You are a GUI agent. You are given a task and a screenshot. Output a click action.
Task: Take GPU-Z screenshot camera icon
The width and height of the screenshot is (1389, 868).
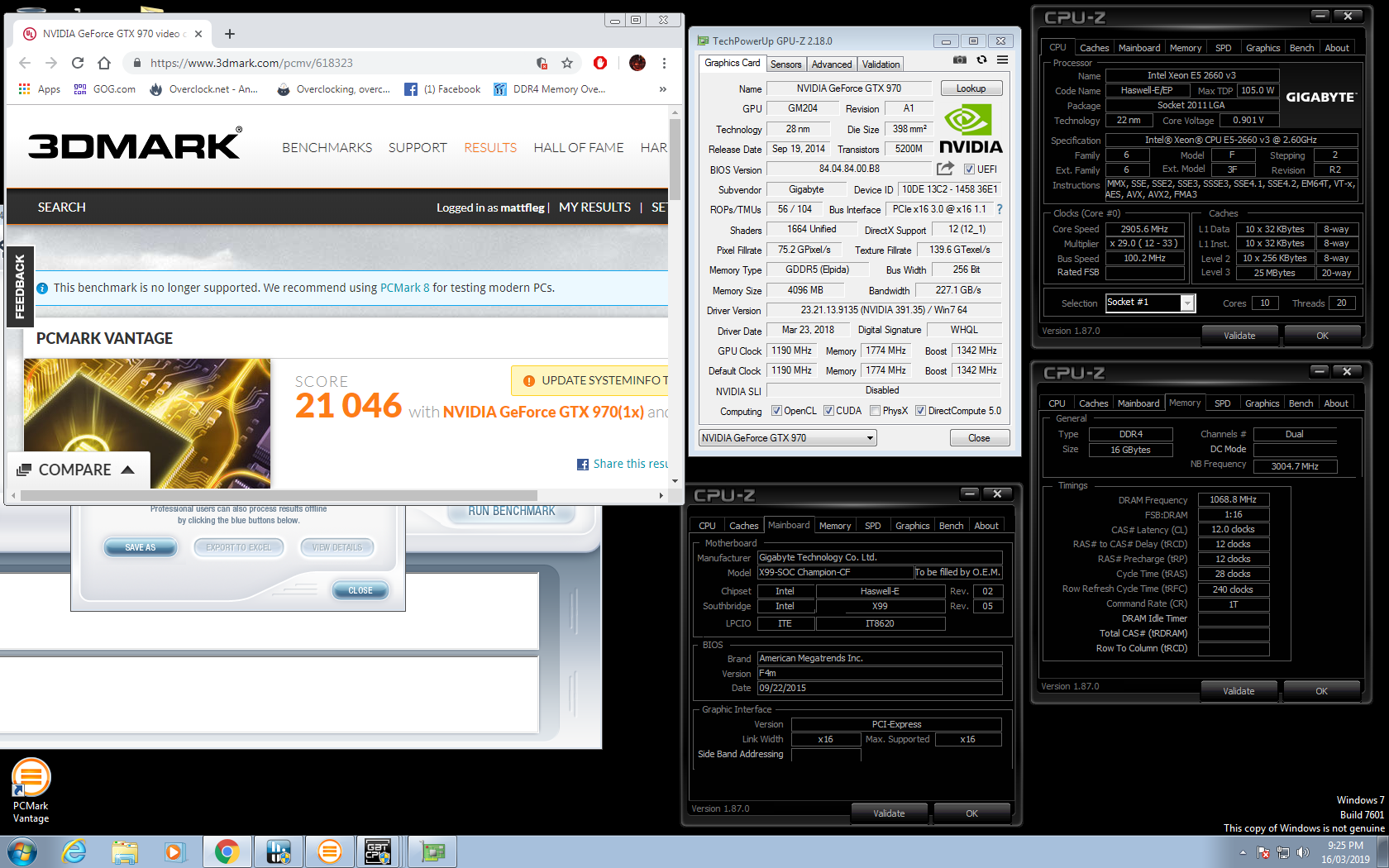pyautogui.click(x=960, y=60)
